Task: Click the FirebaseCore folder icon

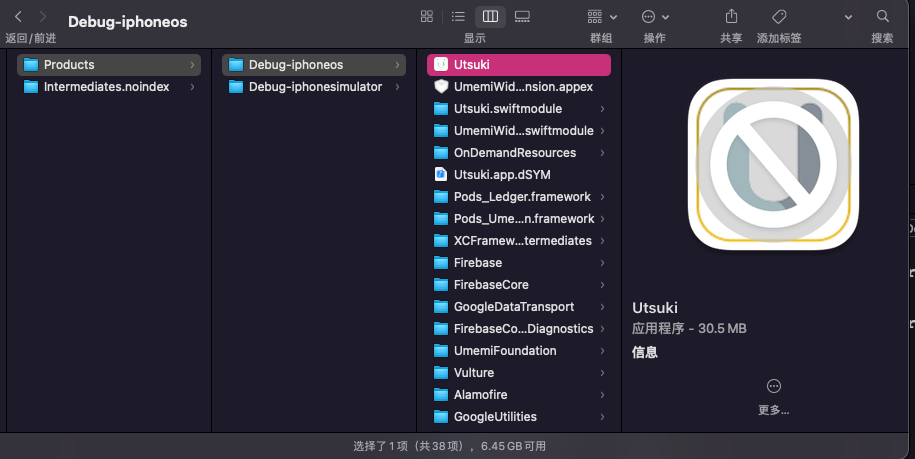Action: [x=441, y=285]
